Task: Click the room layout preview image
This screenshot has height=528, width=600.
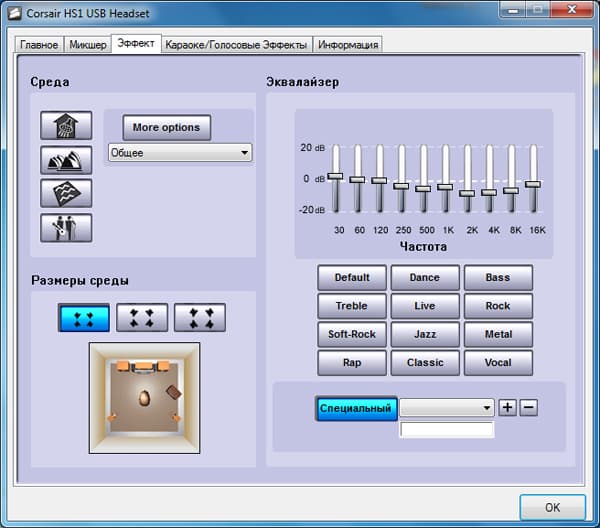Action: pos(144,398)
